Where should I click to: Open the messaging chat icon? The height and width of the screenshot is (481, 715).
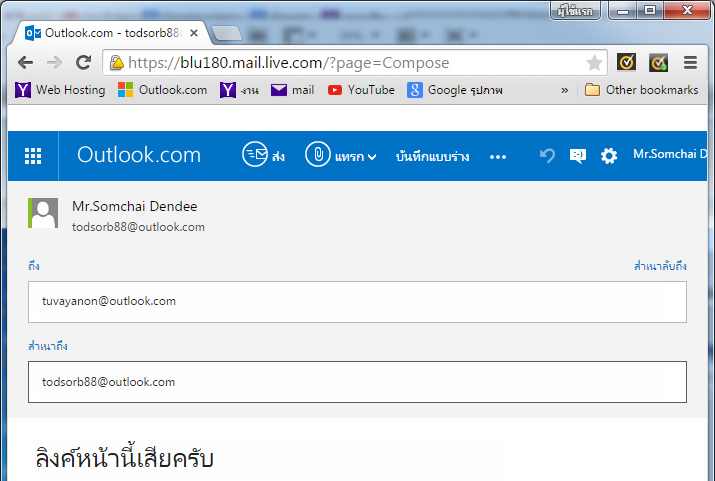pos(577,155)
